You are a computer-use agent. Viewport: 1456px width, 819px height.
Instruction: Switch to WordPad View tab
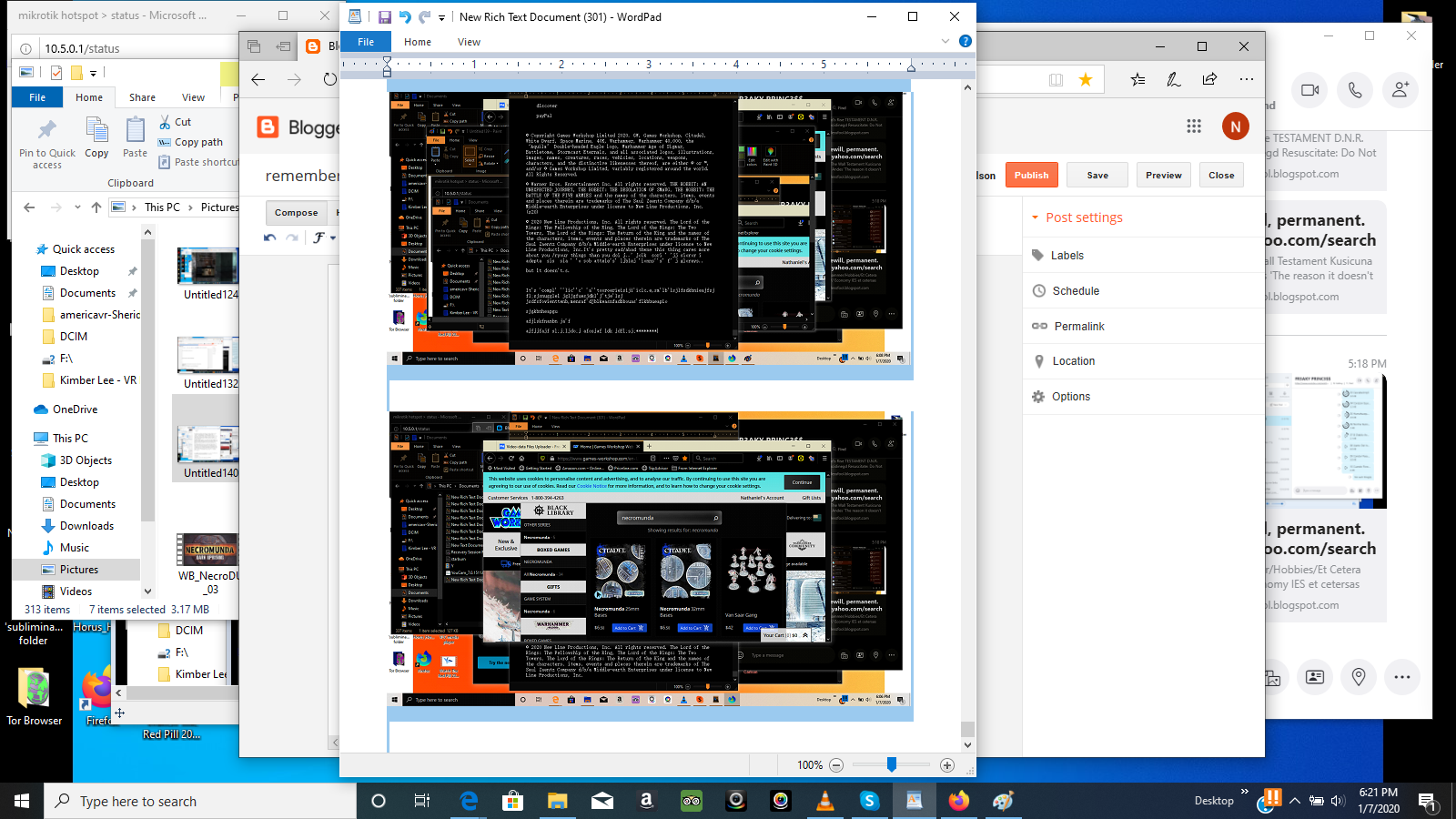pyautogui.click(x=469, y=42)
